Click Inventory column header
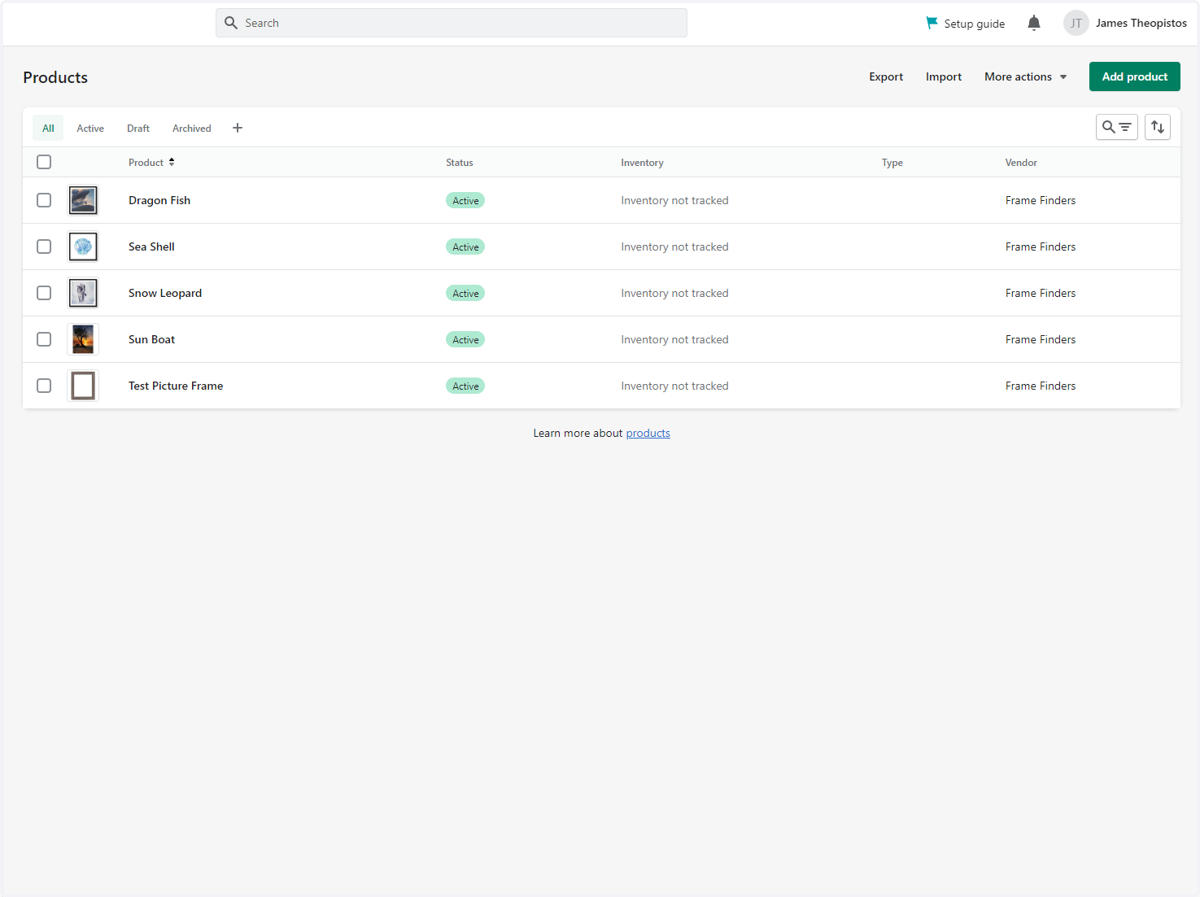This screenshot has height=897, width=1200. click(x=642, y=162)
